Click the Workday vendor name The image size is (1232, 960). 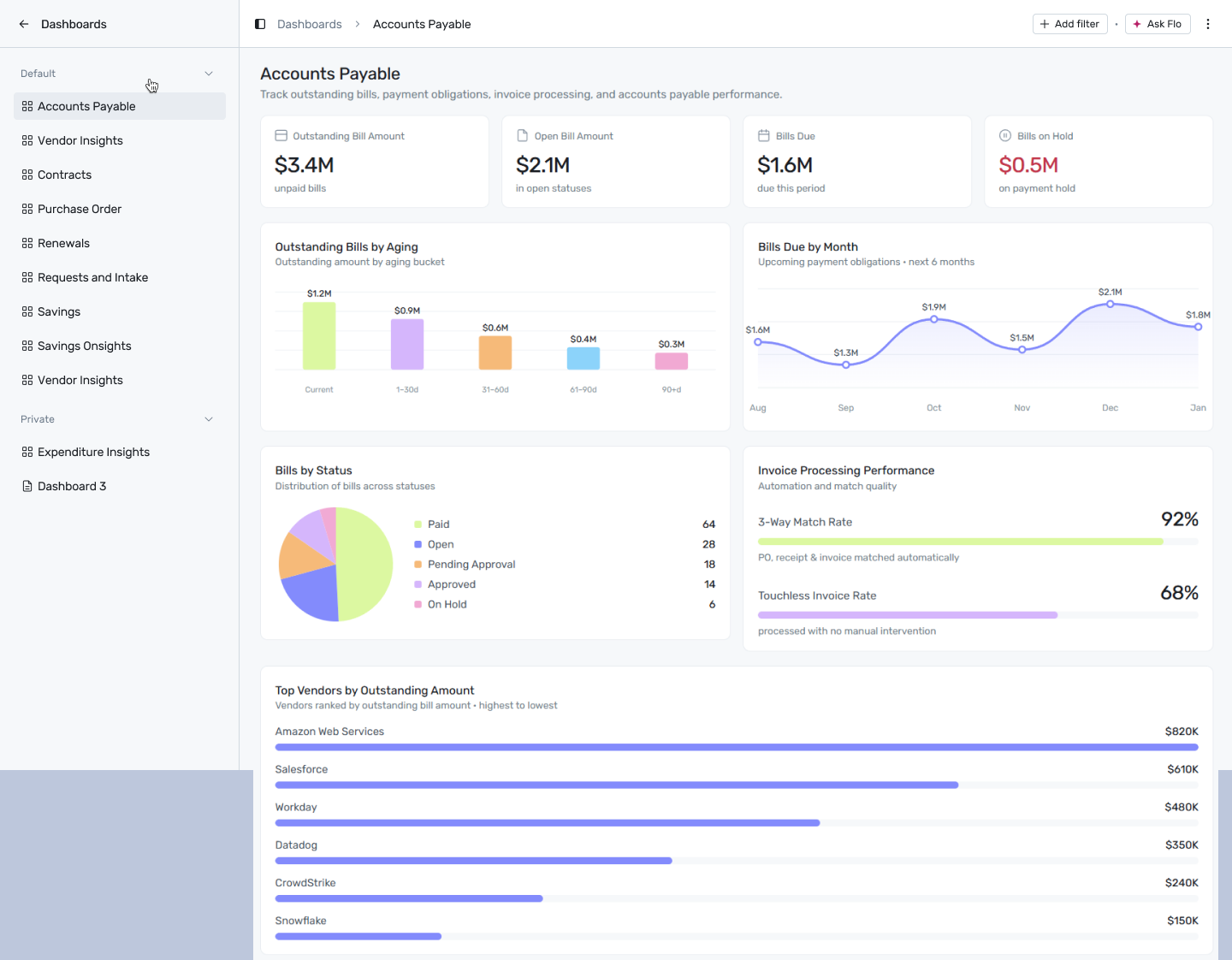pos(296,807)
